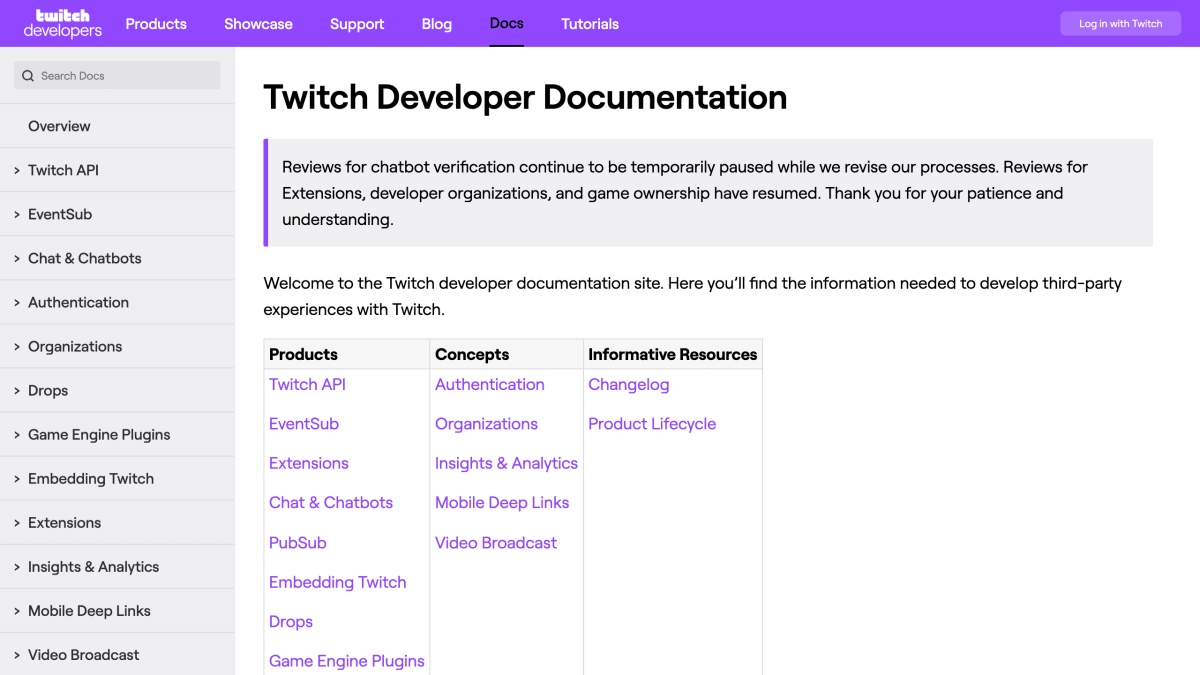Viewport: 1200px width, 675px height.
Task: Expand Insights & Analytics chevron in sidebar
Action: (17, 566)
